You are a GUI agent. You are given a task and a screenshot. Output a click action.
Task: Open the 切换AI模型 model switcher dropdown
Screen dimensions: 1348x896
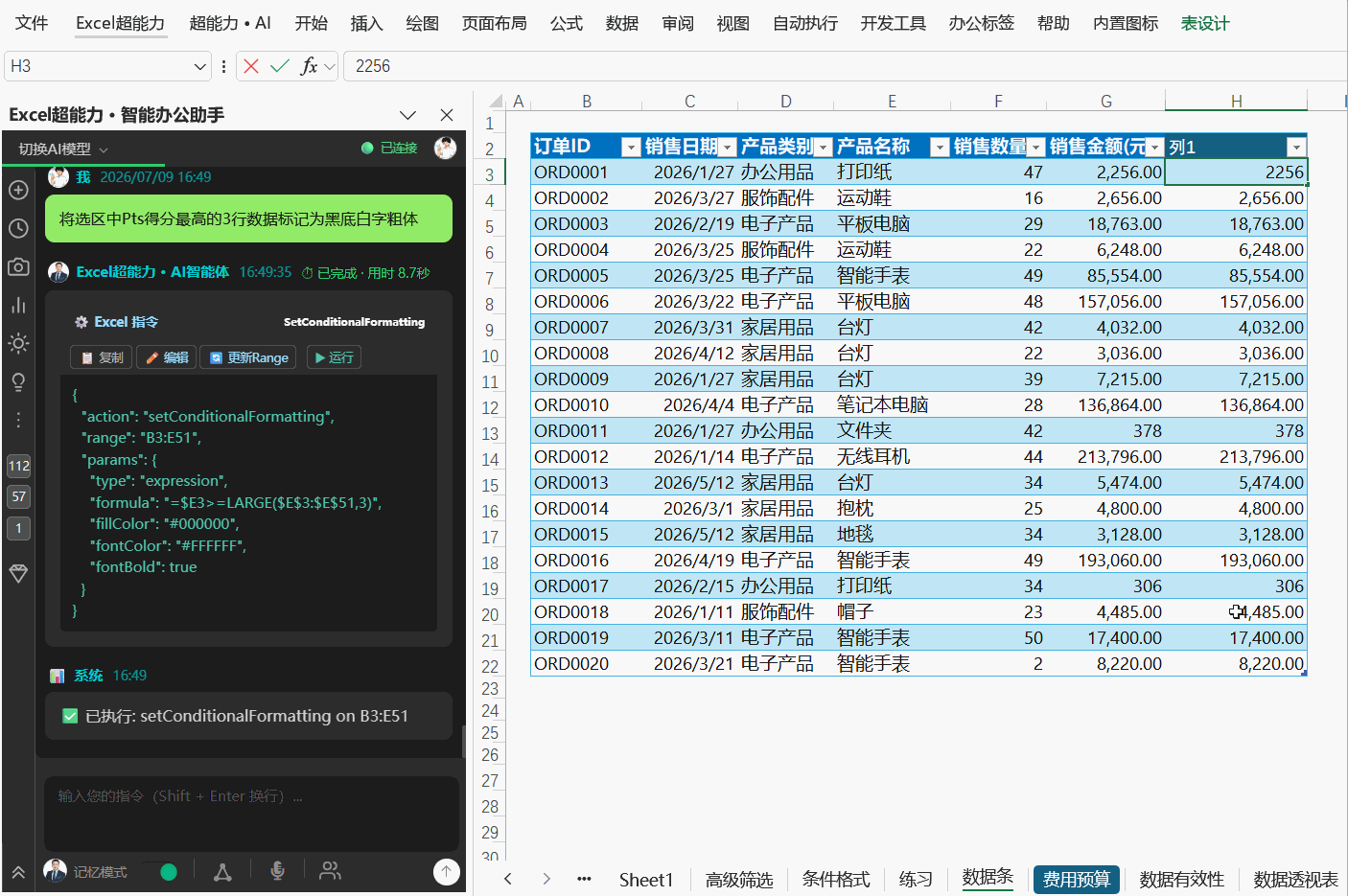pyautogui.click(x=63, y=149)
